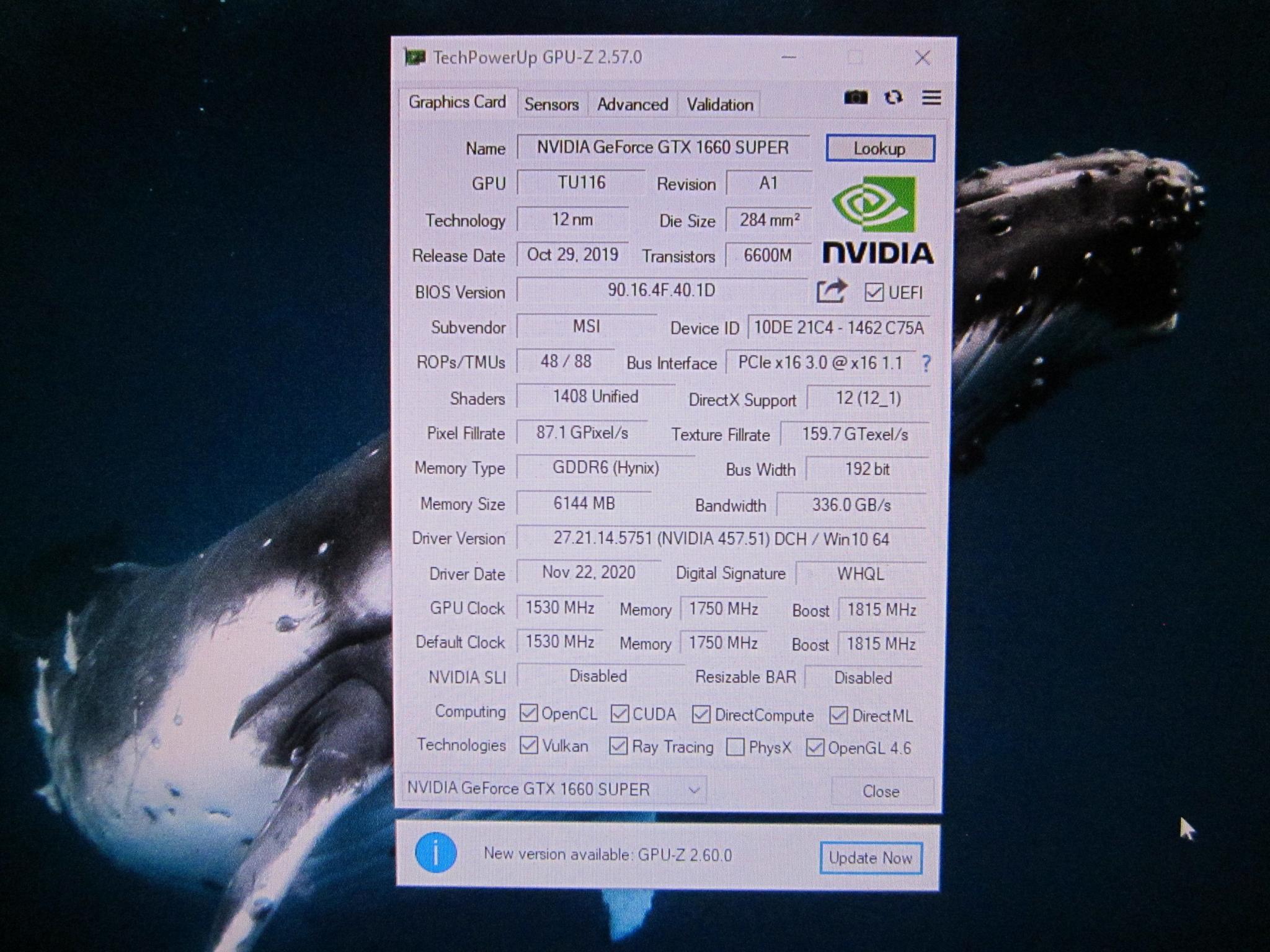
Task: Open the hamburger menu icon
Action: [931, 97]
